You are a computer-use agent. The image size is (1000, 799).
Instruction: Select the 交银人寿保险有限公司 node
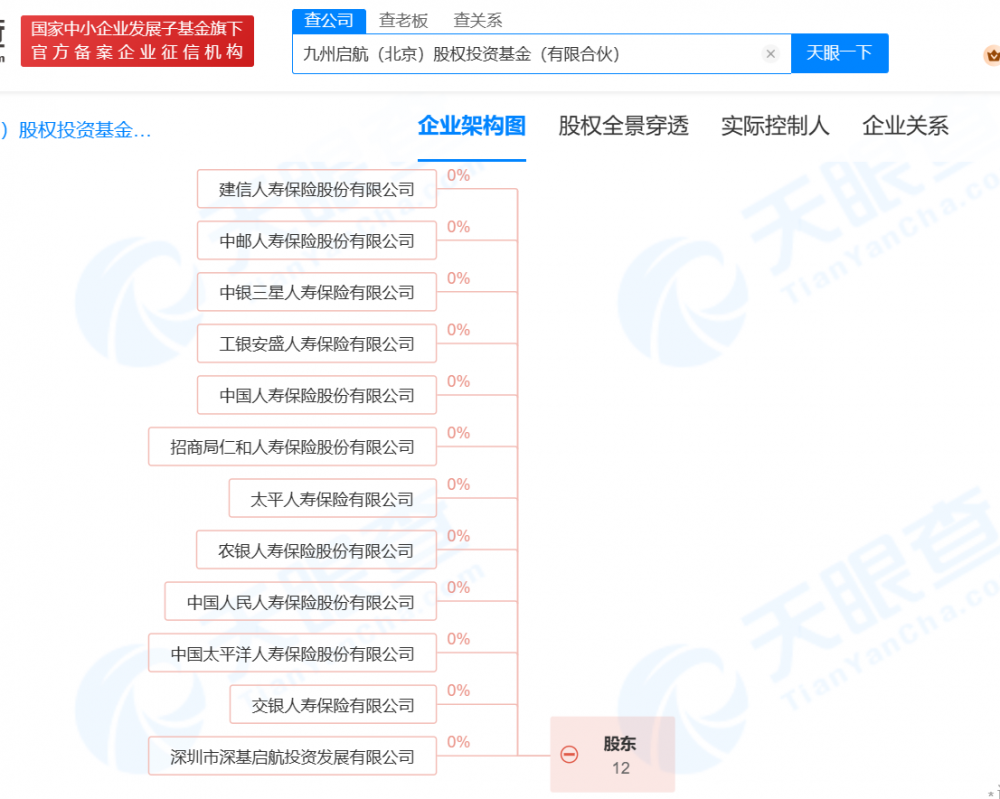click(333, 705)
